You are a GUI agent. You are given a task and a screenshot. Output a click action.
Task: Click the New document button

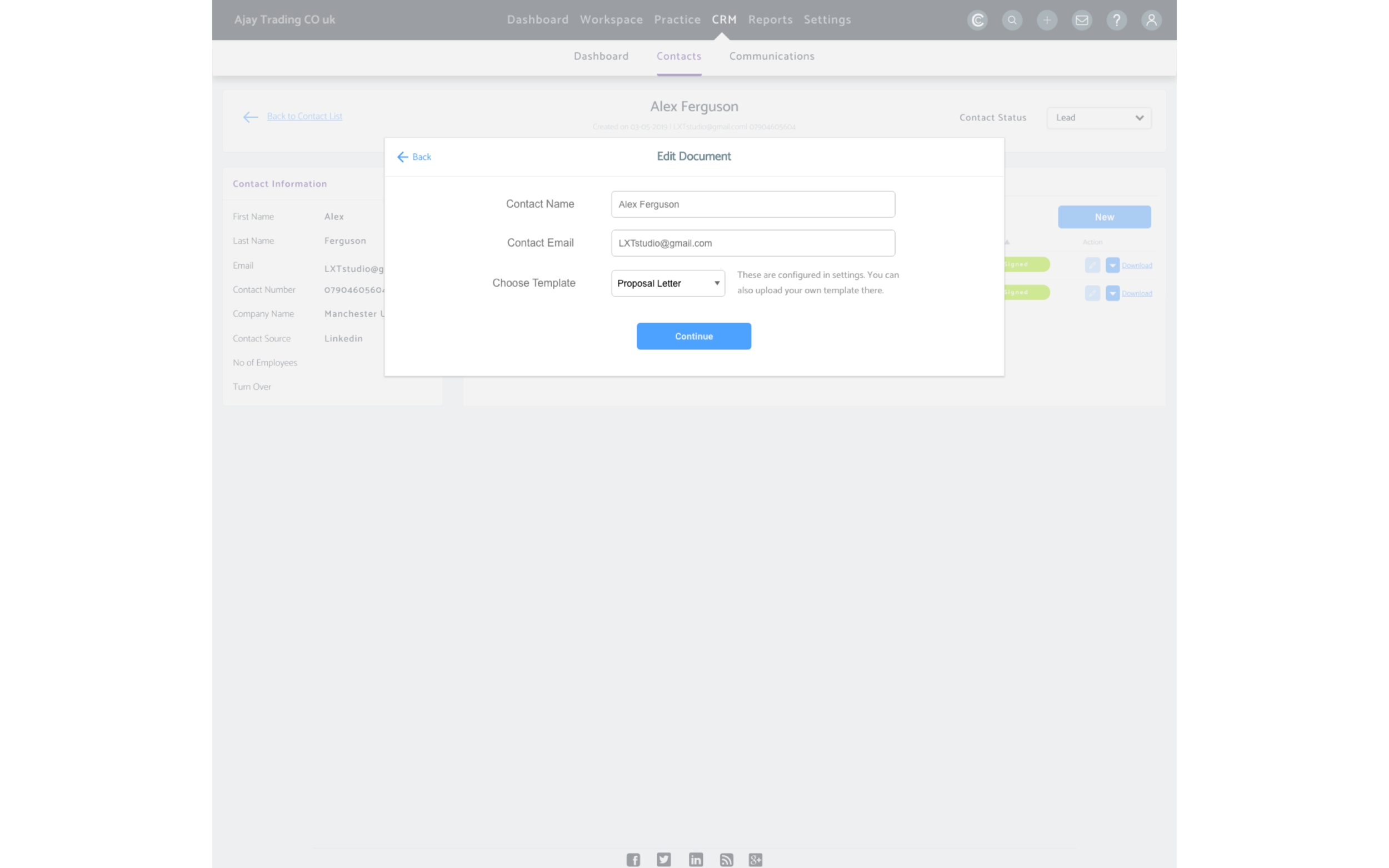[1104, 217]
